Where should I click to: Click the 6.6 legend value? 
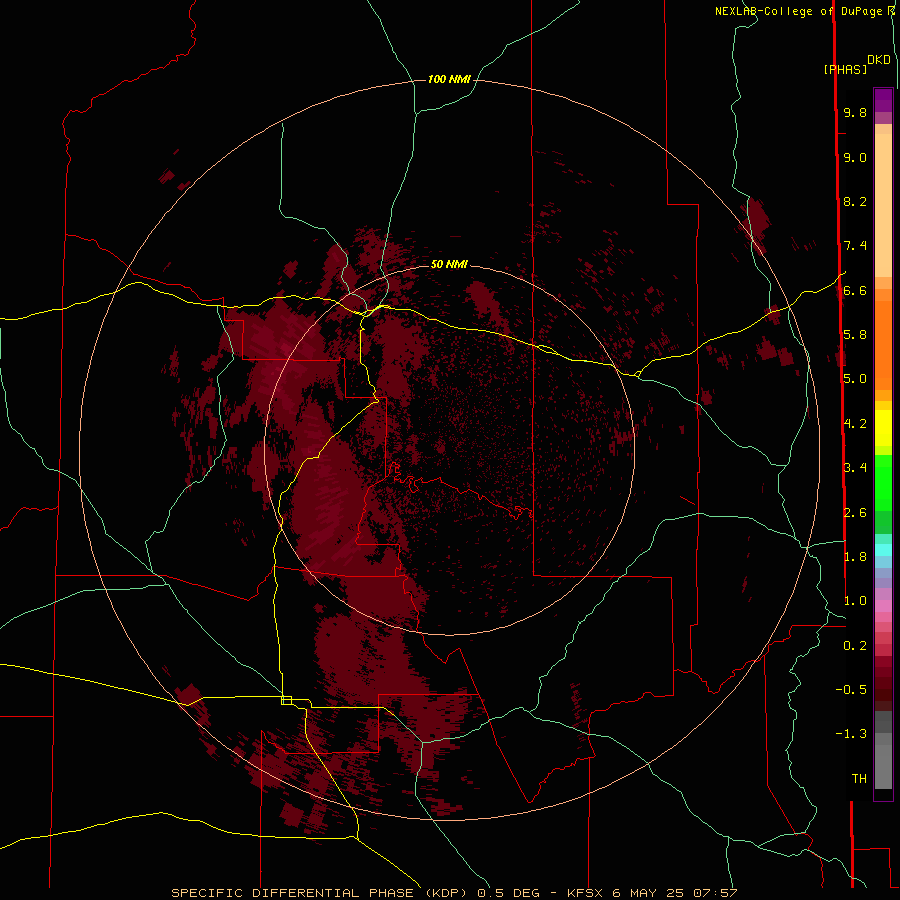pyautogui.click(x=855, y=290)
